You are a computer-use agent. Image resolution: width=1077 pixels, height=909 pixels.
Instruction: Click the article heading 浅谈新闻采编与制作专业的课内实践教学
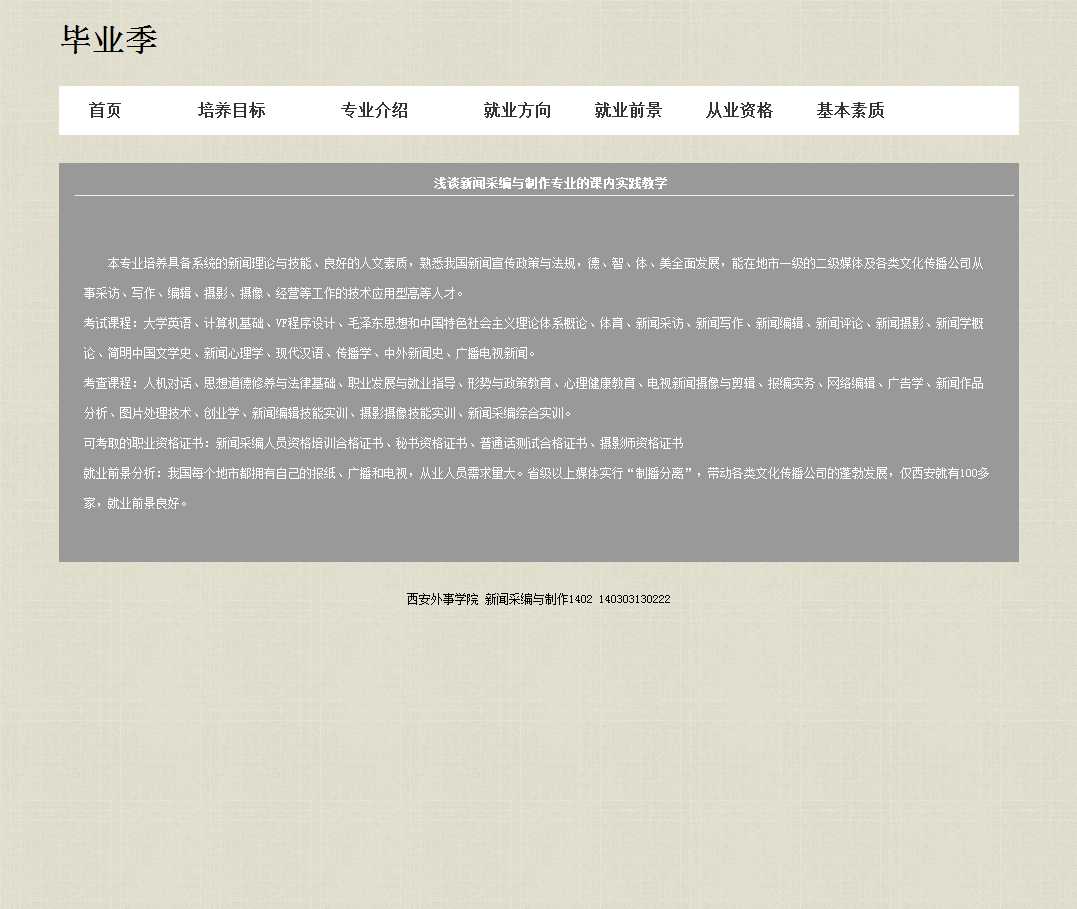click(x=549, y=183)
